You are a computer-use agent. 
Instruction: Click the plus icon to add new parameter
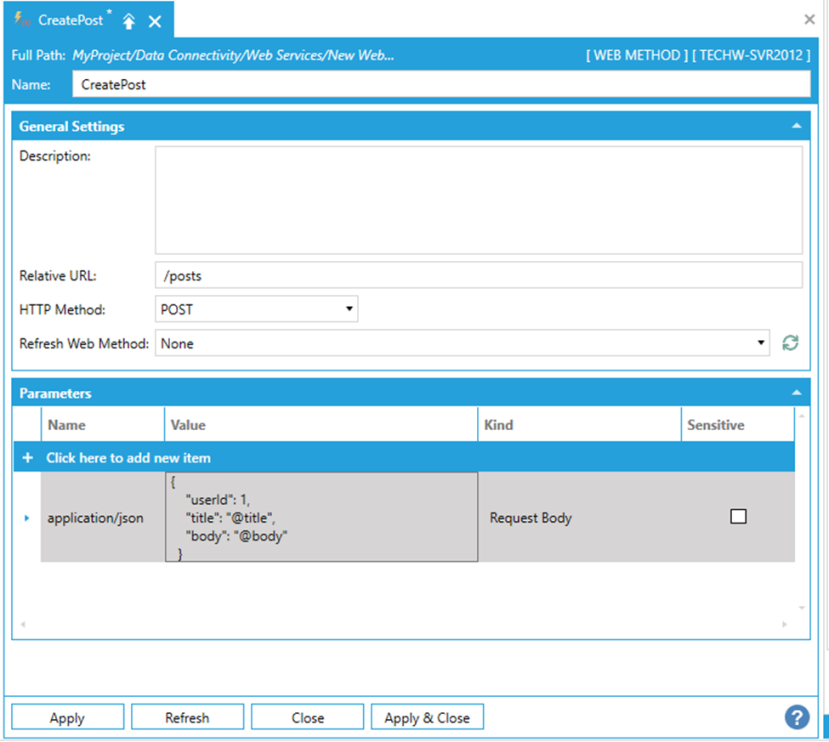(26, 457)
